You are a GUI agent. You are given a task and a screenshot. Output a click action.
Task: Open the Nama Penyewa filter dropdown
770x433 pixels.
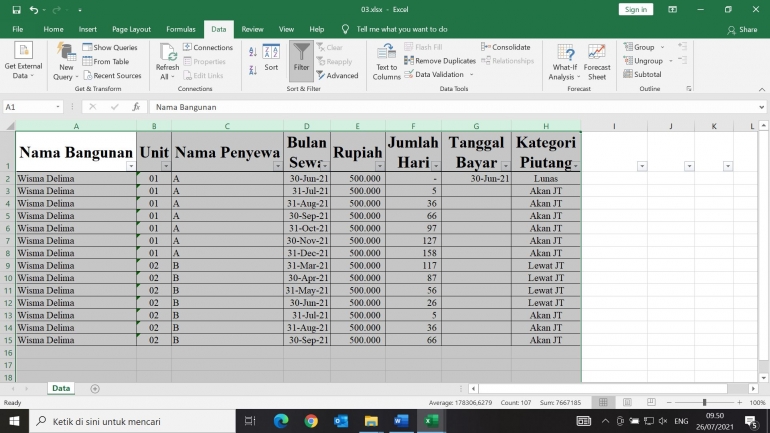click(277, 166)
